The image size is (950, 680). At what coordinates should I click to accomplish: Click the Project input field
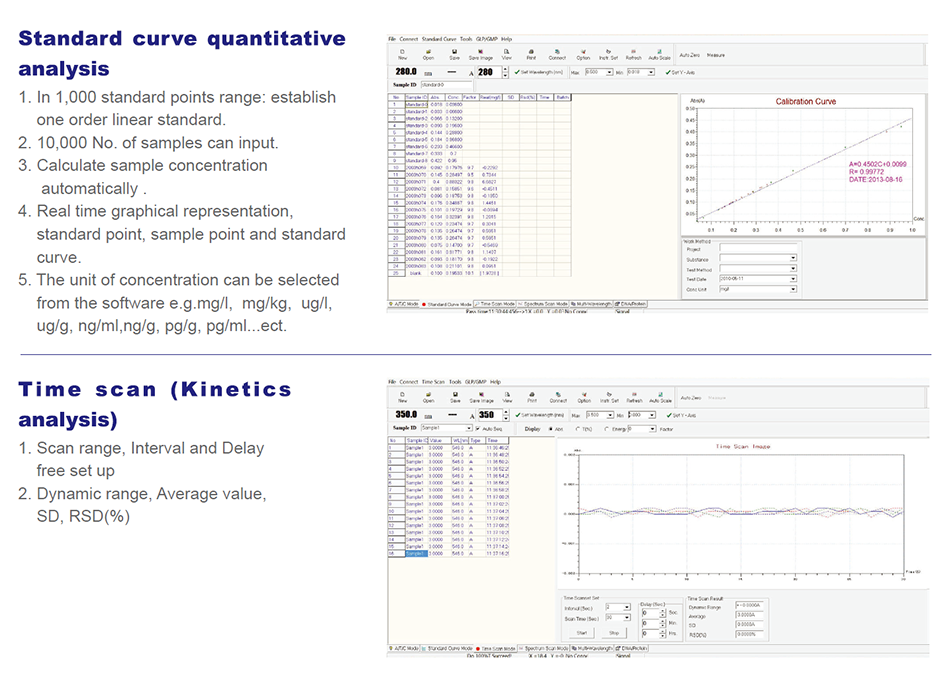click(756, 248)
